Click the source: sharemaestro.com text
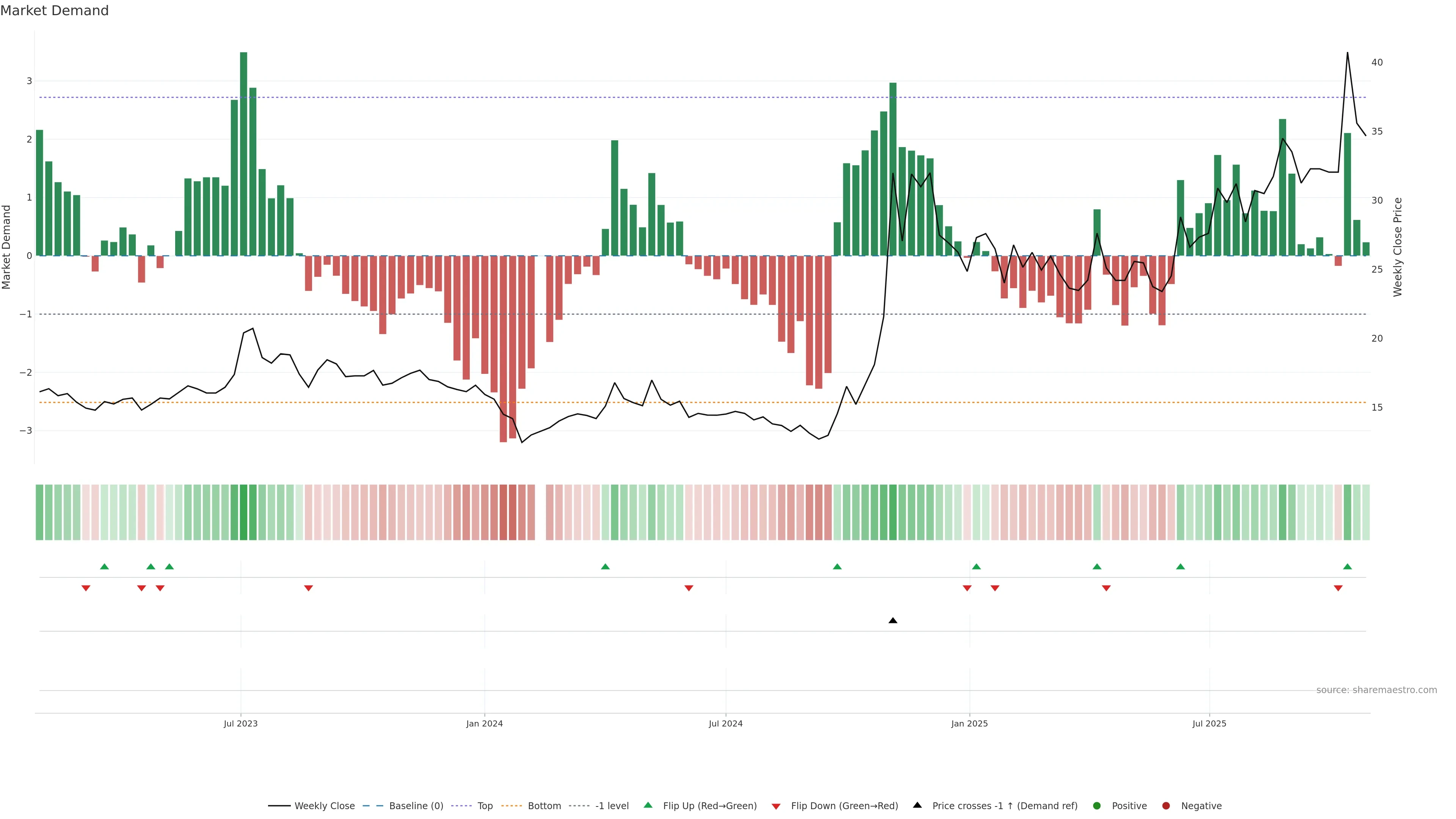This screenshot has height=819, width=1456. (1376, 690)
